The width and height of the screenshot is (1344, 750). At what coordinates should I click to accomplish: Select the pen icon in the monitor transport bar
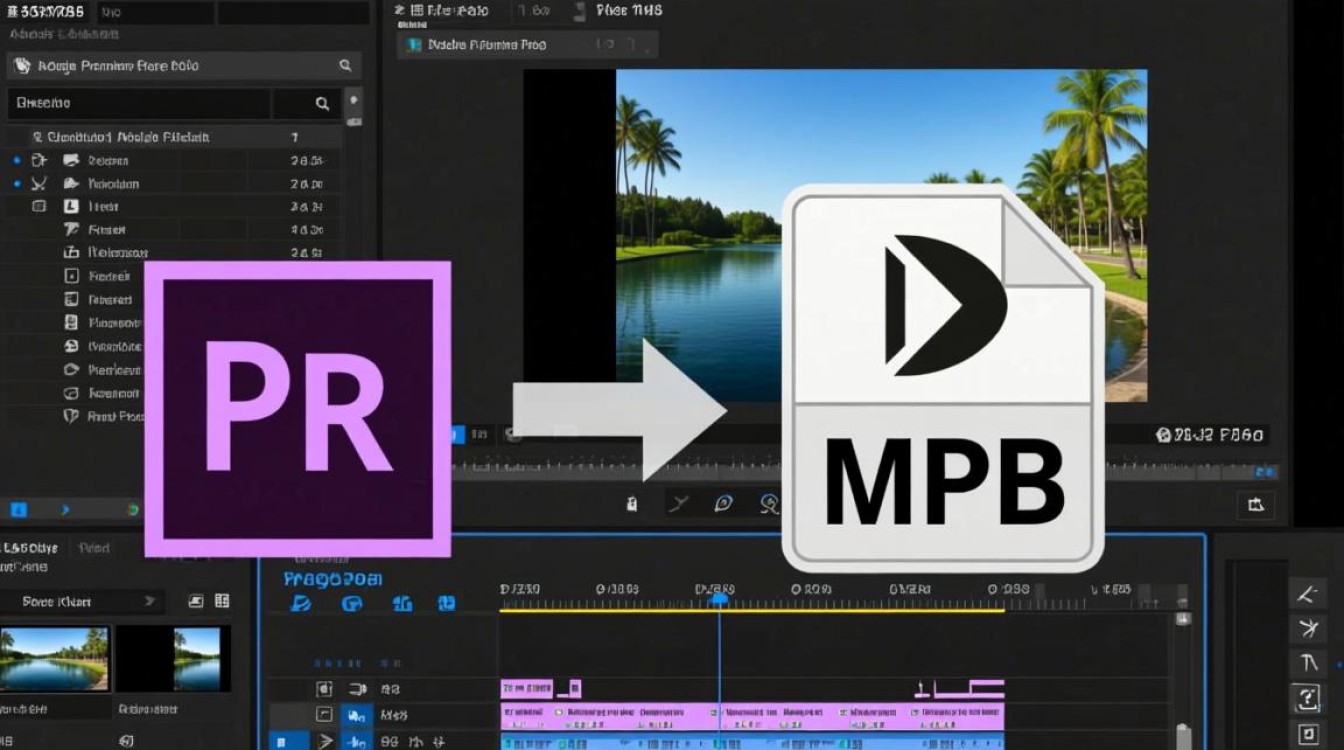[x=723, y=504]
